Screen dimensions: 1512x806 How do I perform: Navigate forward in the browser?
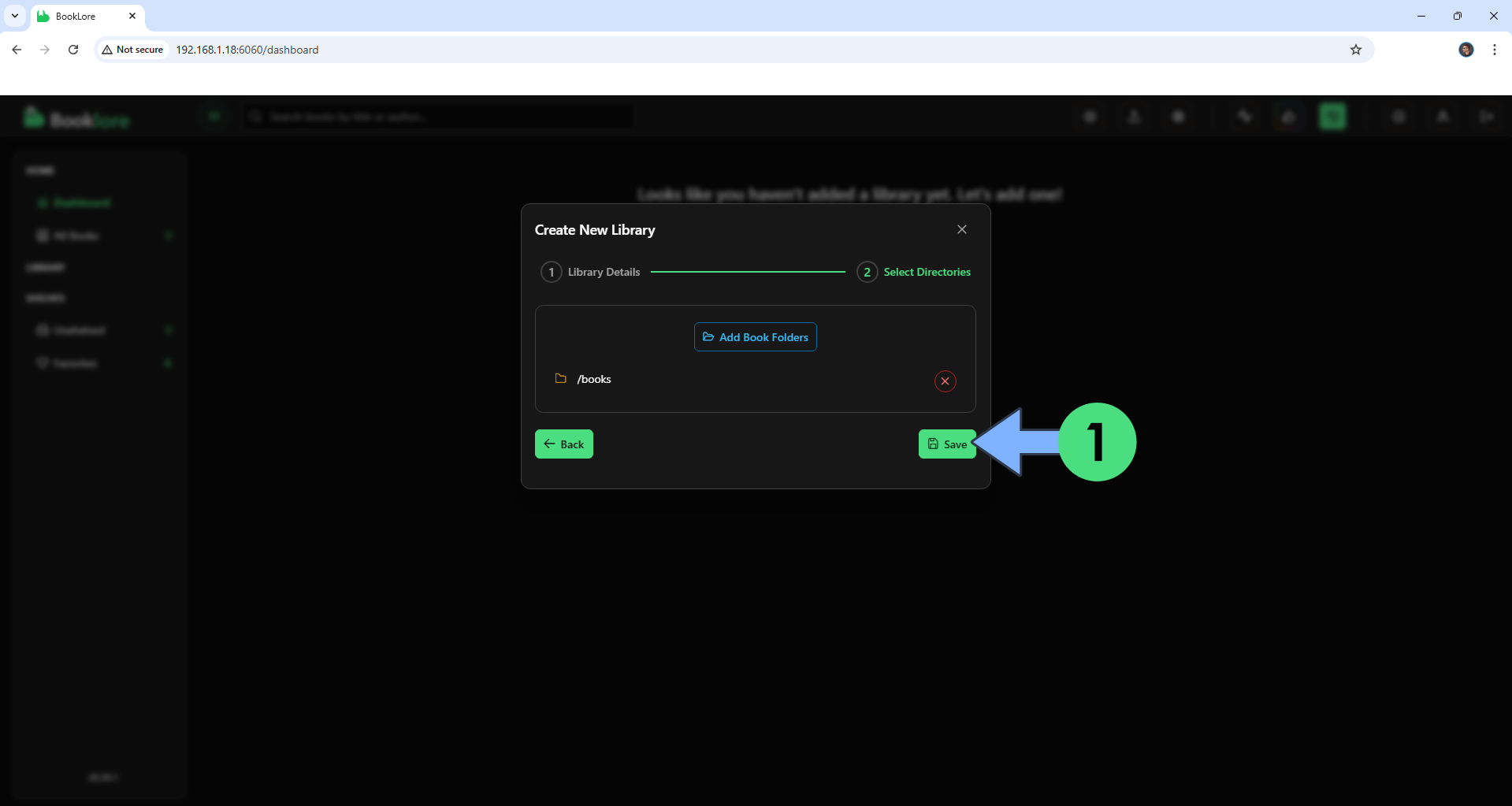[x=45, y=50]
